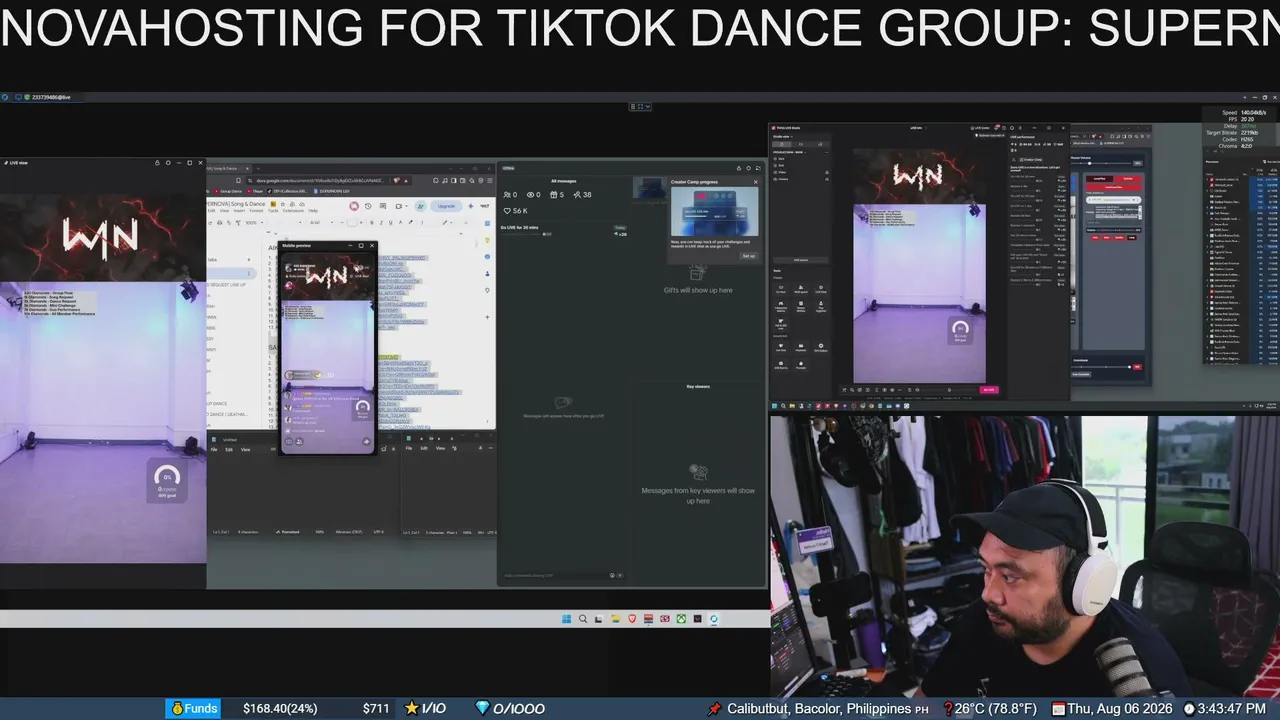This screenshot has height=720, width=1280.
Task: Open File Explorer from the taskbar
Action: coord(615,619)
